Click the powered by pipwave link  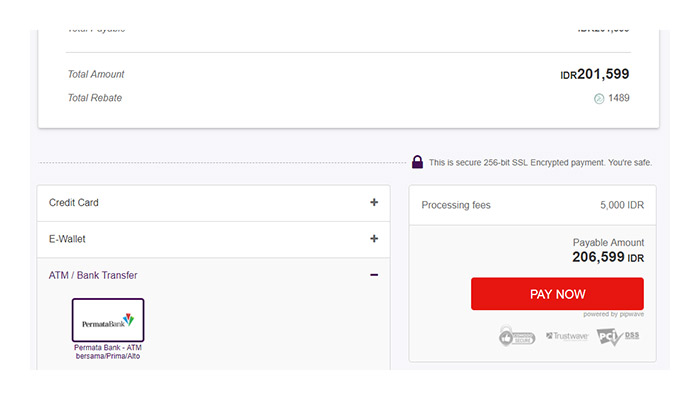point(614,314)
